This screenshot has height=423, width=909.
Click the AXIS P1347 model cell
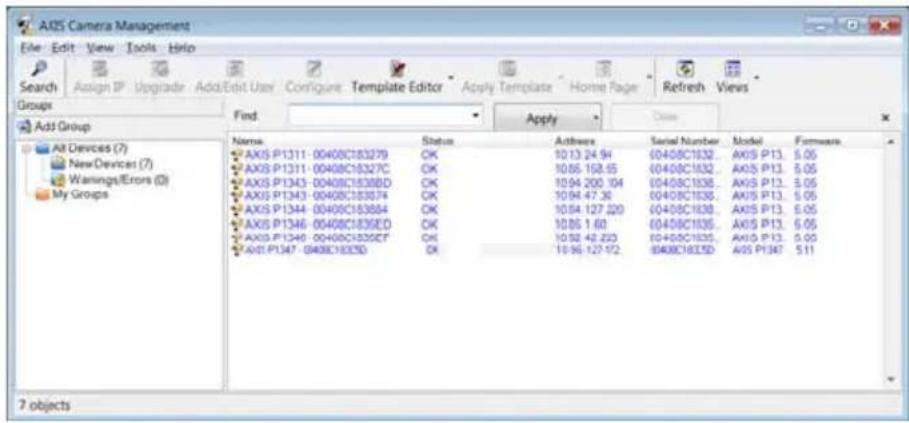pos(759,250)
